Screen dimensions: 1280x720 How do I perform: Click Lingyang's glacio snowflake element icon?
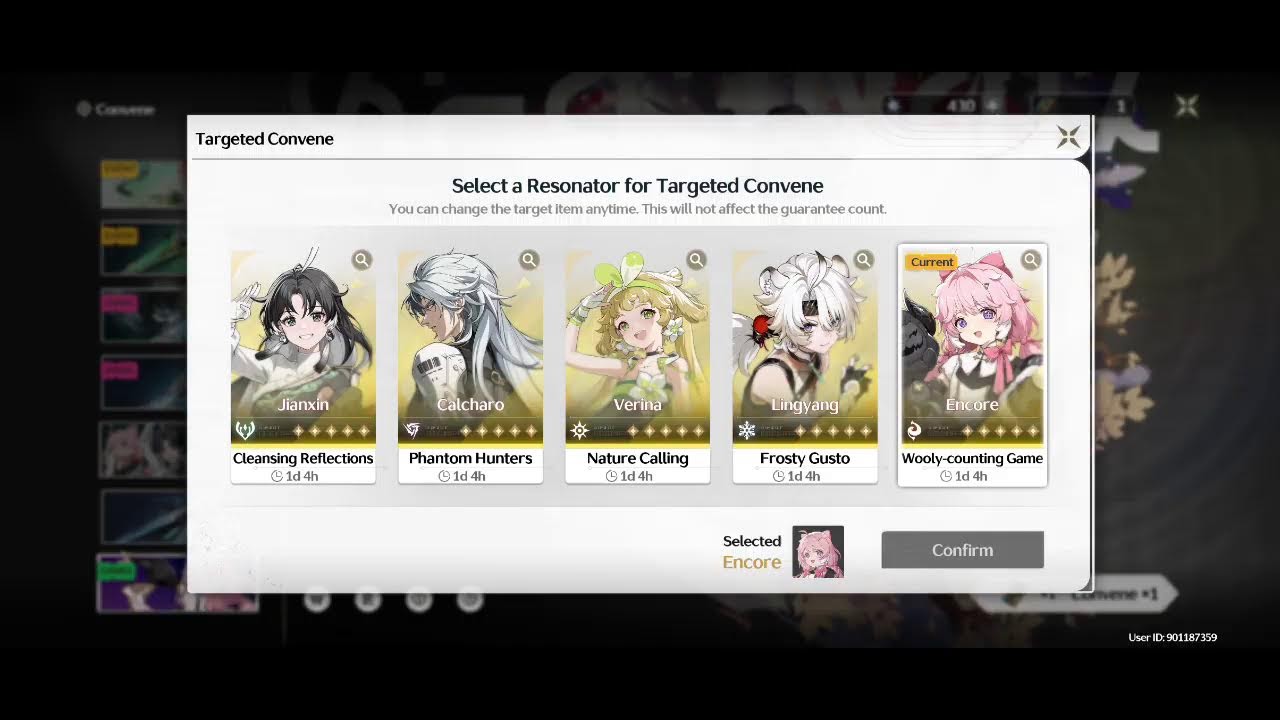pos(746,431)
